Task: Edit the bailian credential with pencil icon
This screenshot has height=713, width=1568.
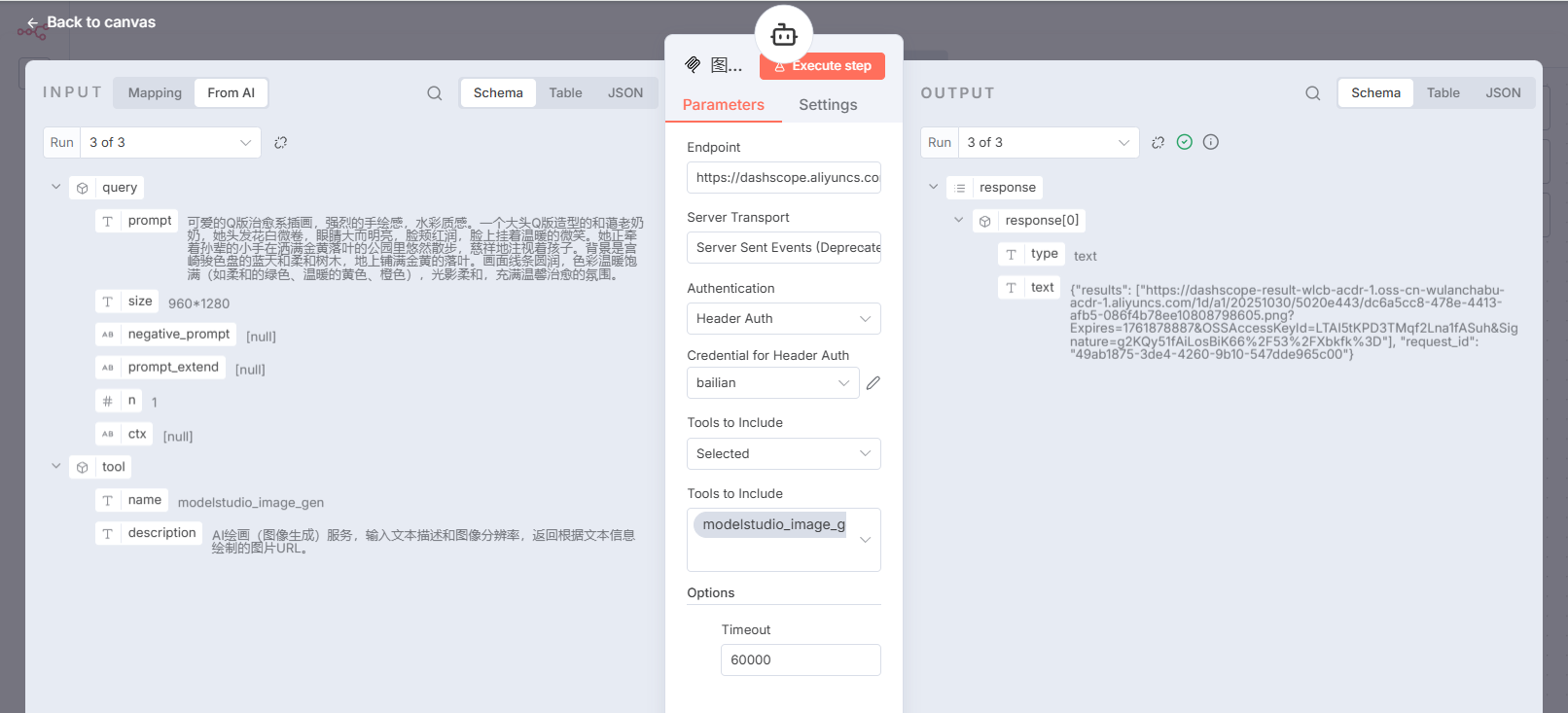Action: [873, 383]
